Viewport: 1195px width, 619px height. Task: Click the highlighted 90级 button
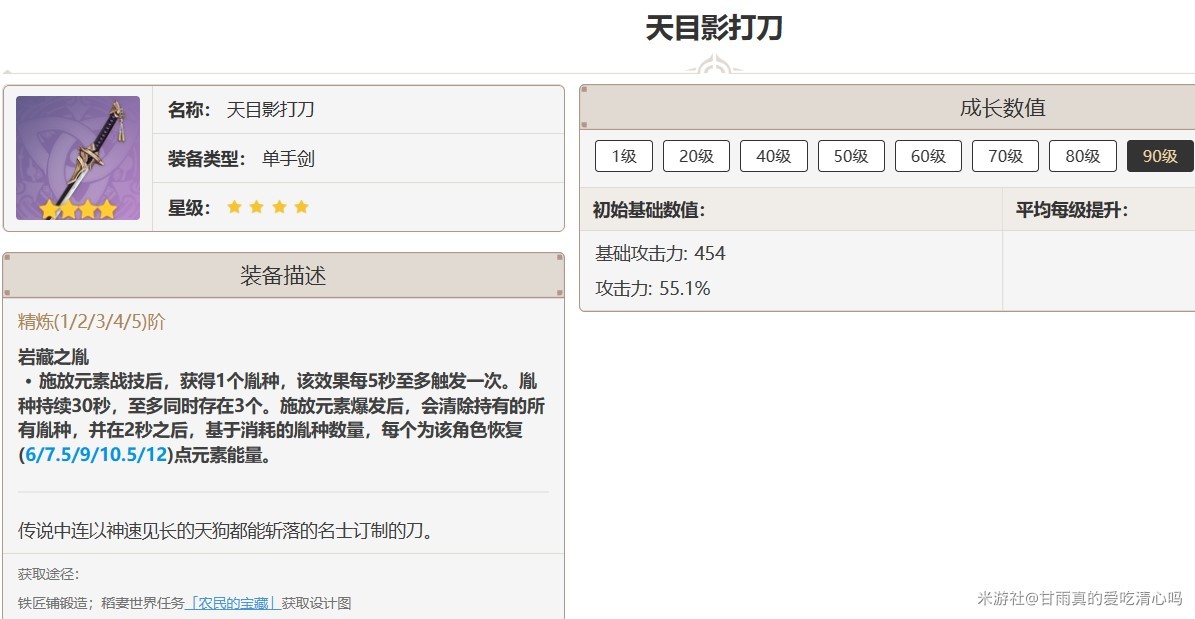[x=1160, y=156]
